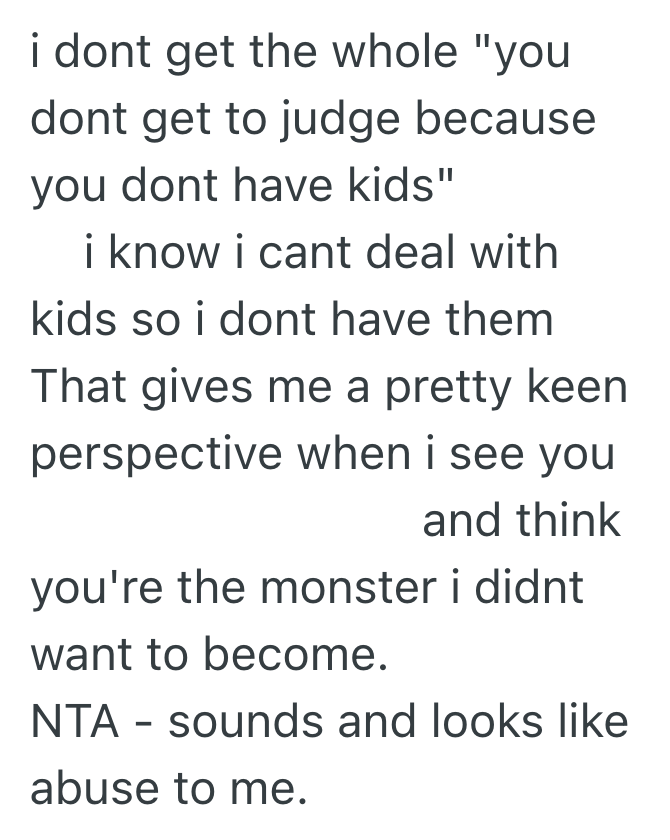Click the word "That" starting the sentence
Viewport: 670px width, 840px height.
[83, 387]
